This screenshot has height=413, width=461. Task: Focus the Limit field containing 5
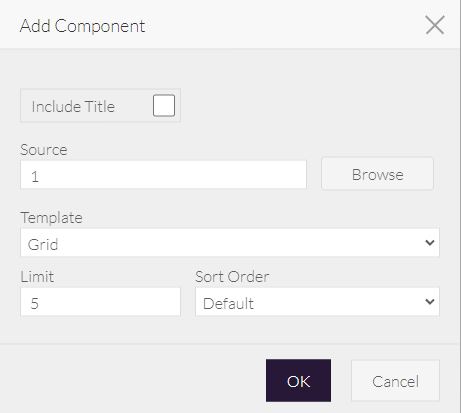pos(100,302)
